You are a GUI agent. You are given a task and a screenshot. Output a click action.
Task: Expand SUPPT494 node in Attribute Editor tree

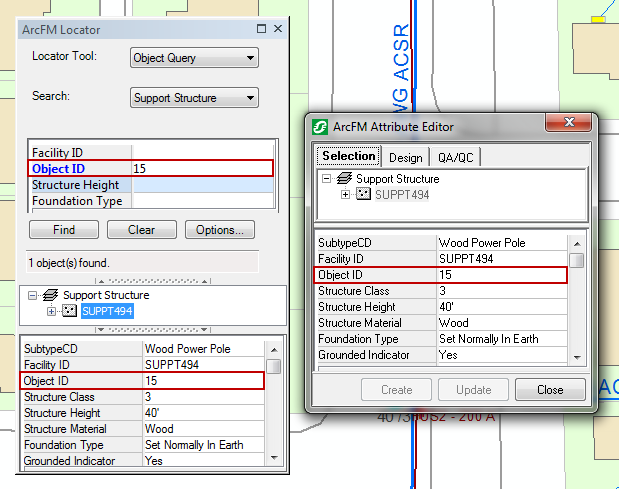pos(346,194)
